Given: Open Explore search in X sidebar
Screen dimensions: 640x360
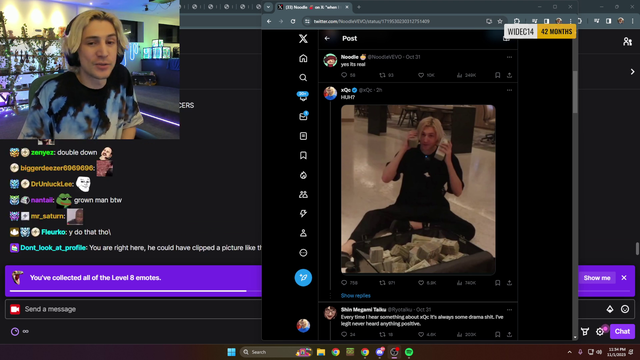Looking at the screenshot, I should pyautogui.click(x=303, y=78).
